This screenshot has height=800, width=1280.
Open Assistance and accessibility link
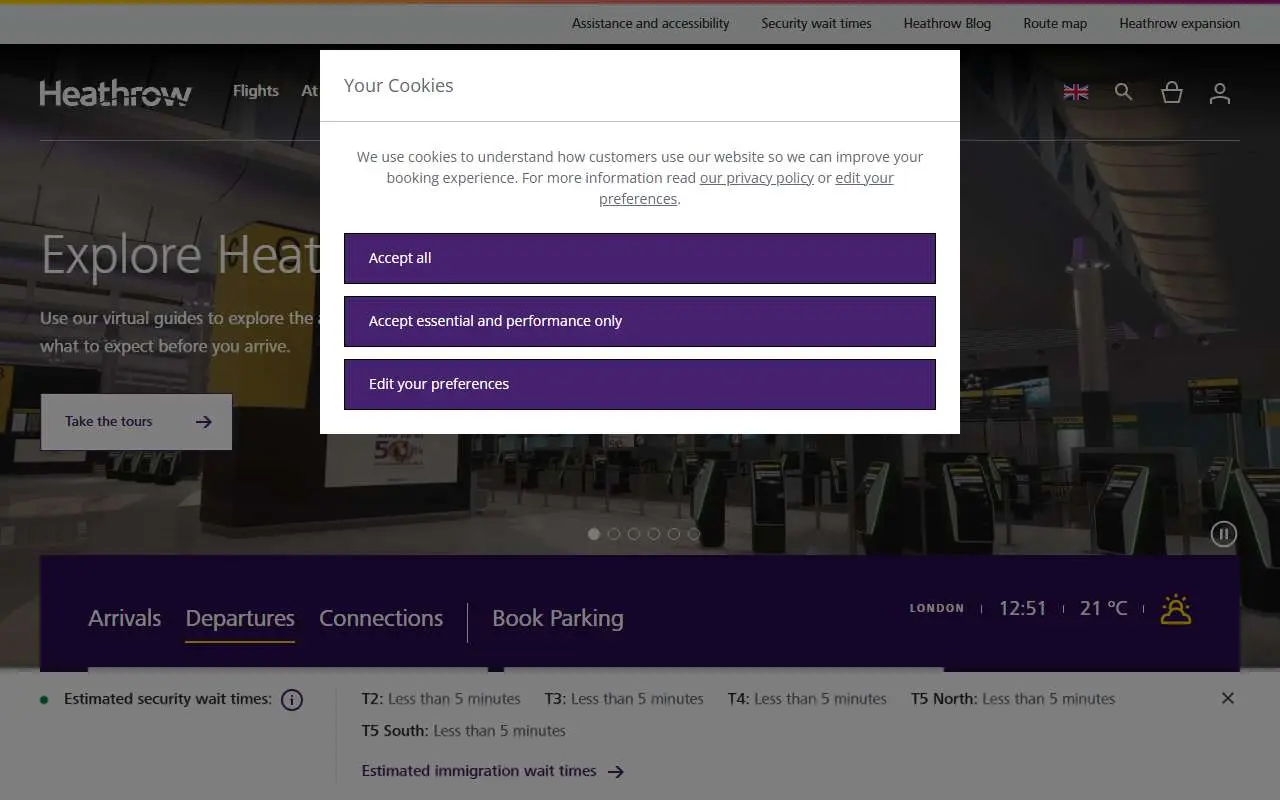click(650, 23)
